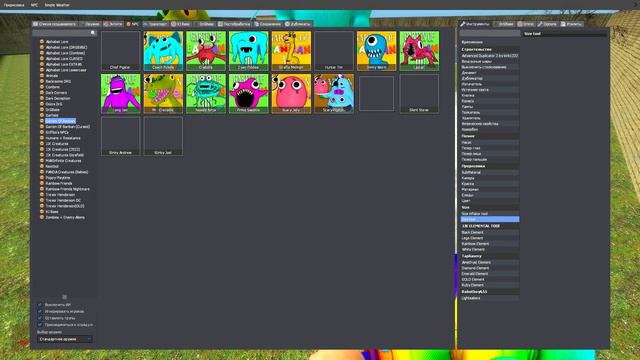Collapse the Size tool category header
Image resolution: width=640 pixels, height=360 pixels.
490,207
